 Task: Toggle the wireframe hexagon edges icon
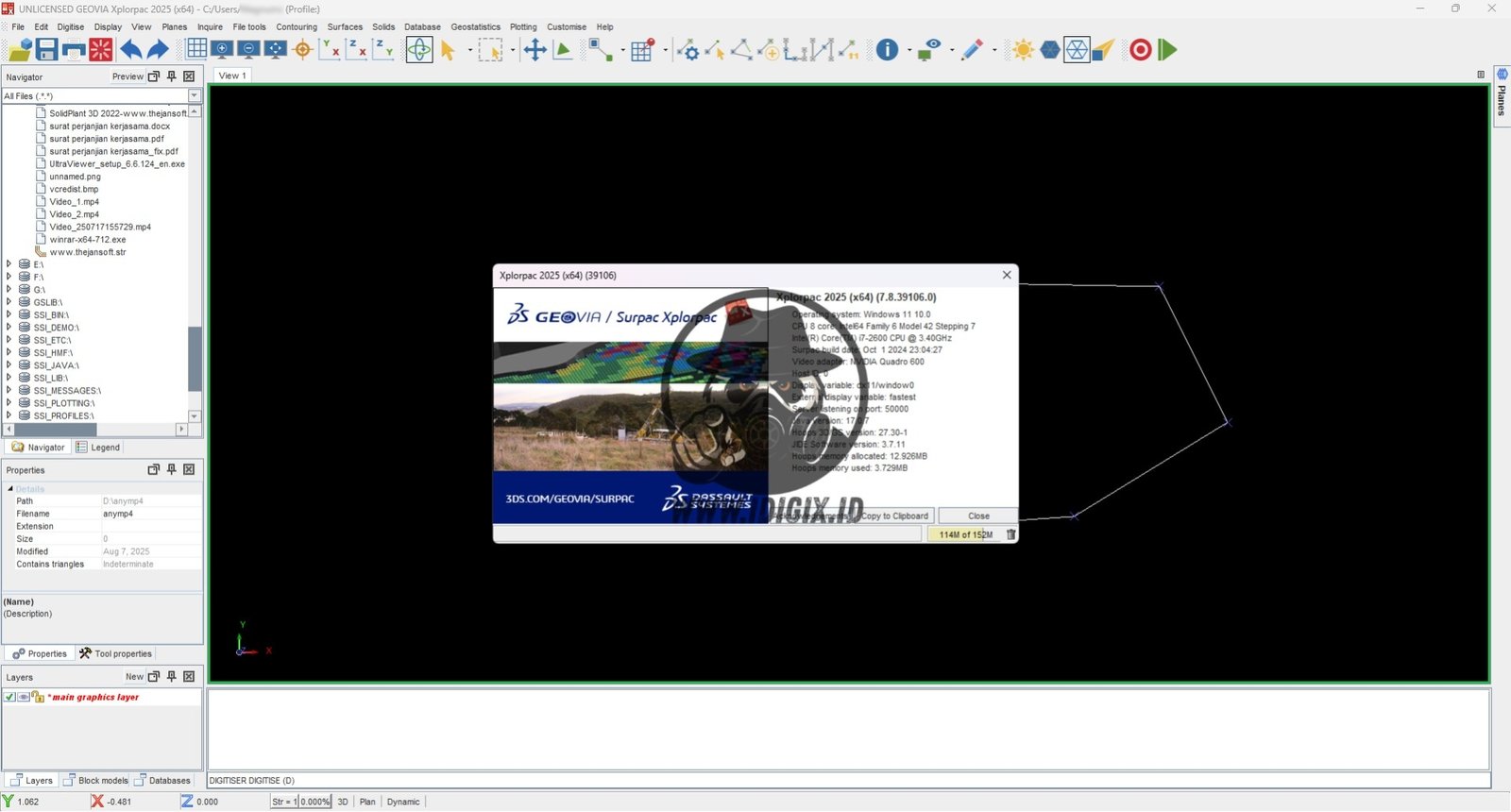[x=1077, y=50]
